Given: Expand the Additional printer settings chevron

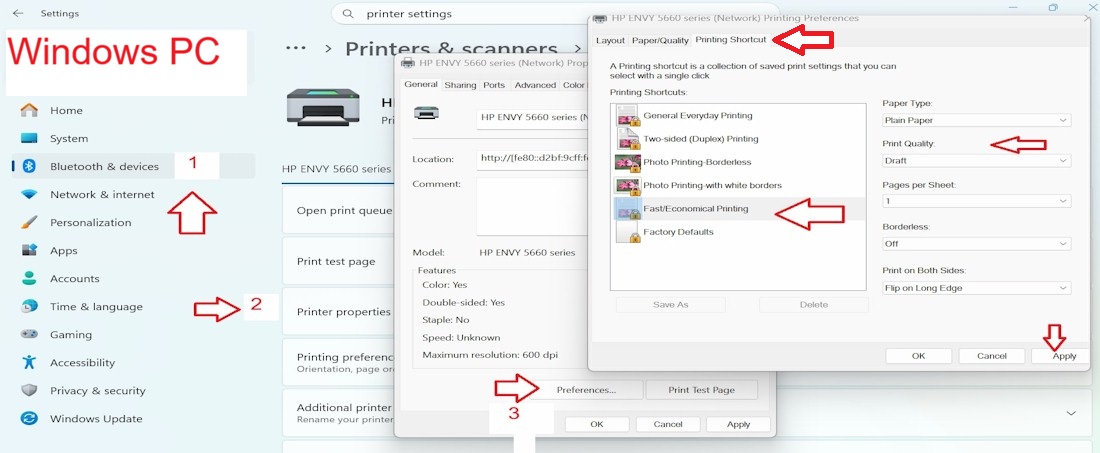Looking at the screenshot, I should [x=1071, y=413].
